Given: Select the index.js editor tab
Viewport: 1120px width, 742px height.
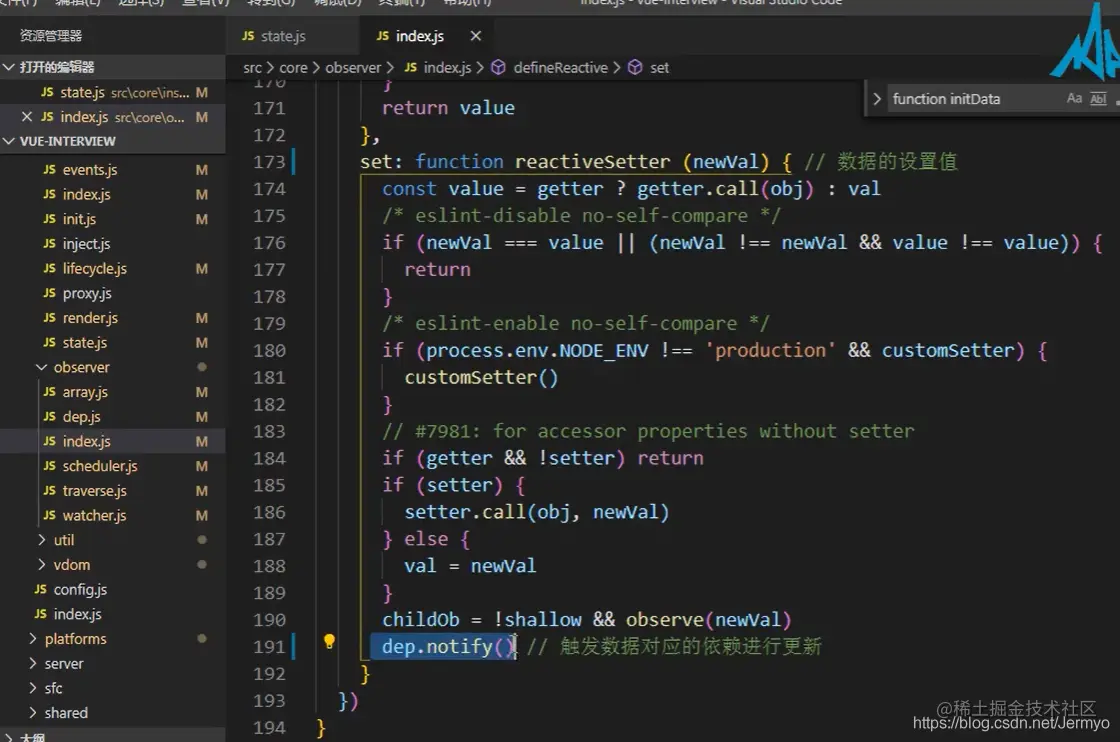Looking at the screenshot, I should pos(419,36).
